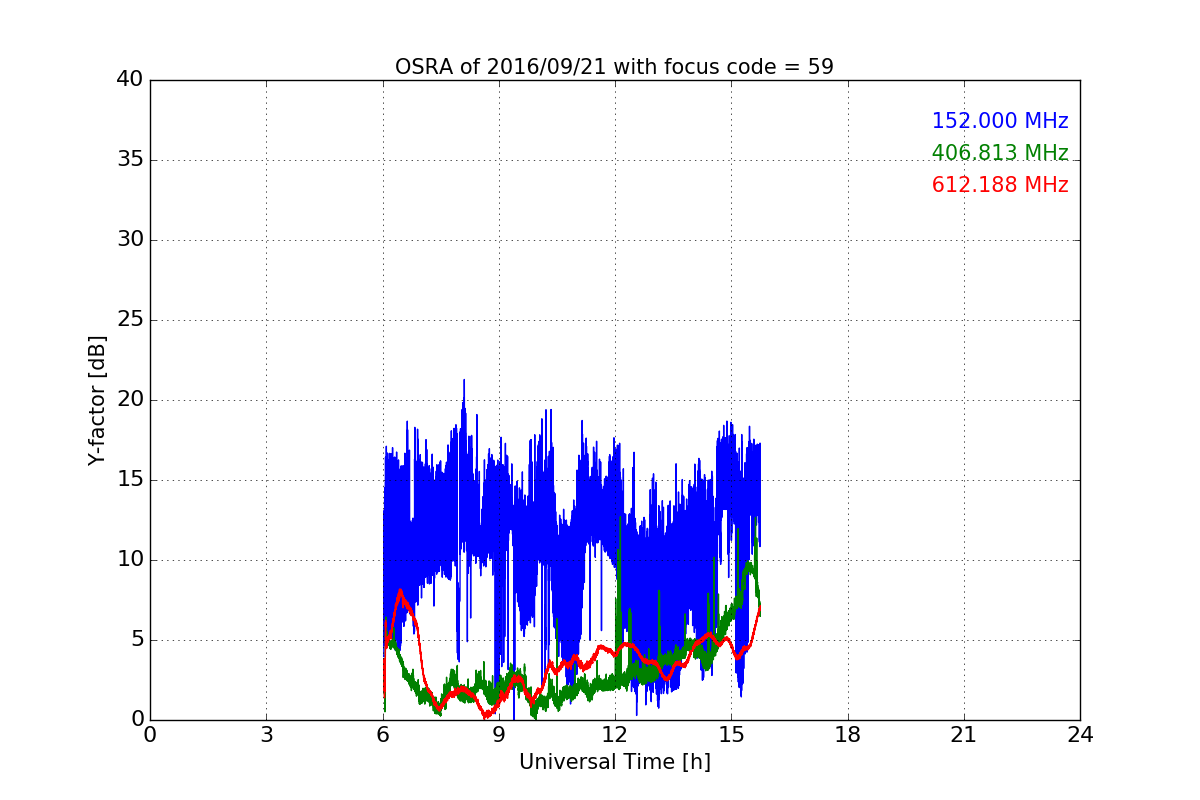Click the x-axis tick label 21

tap(964, 735)
